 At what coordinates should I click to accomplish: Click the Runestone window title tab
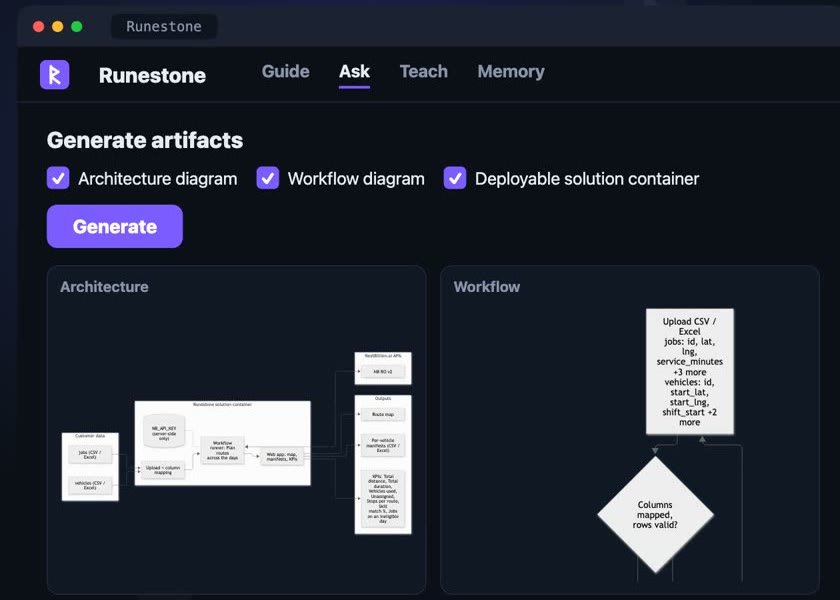click(164, 26)
